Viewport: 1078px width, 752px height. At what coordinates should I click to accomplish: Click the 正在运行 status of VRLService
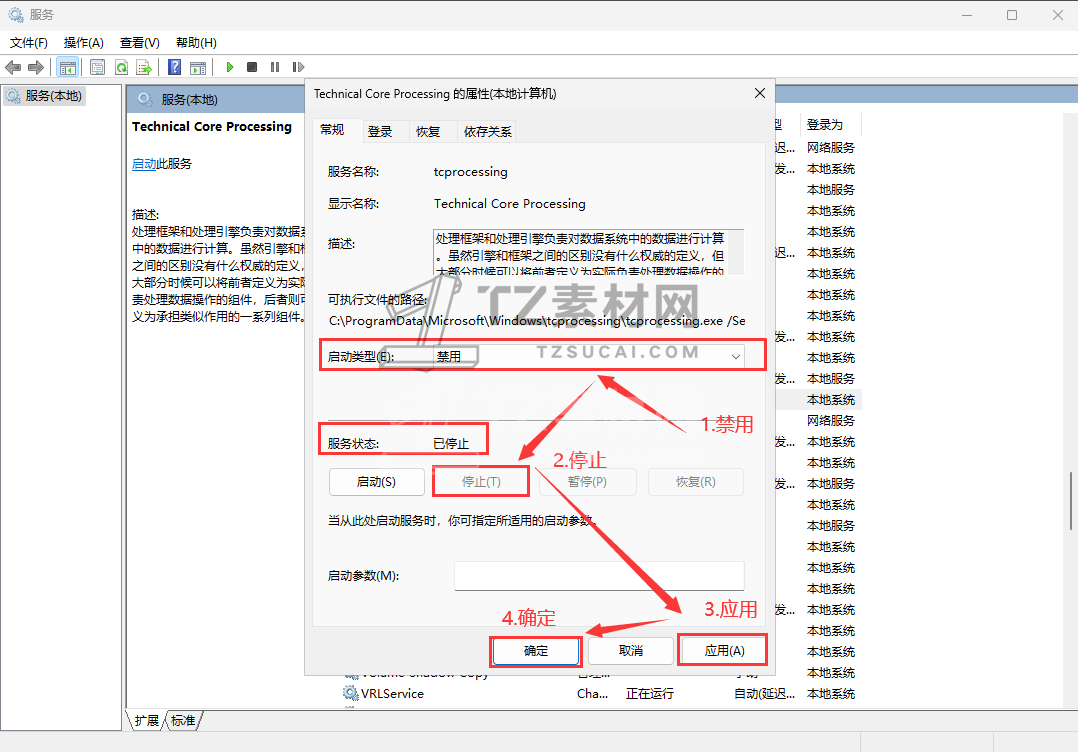pyautogui.click(x=649, y=694)
